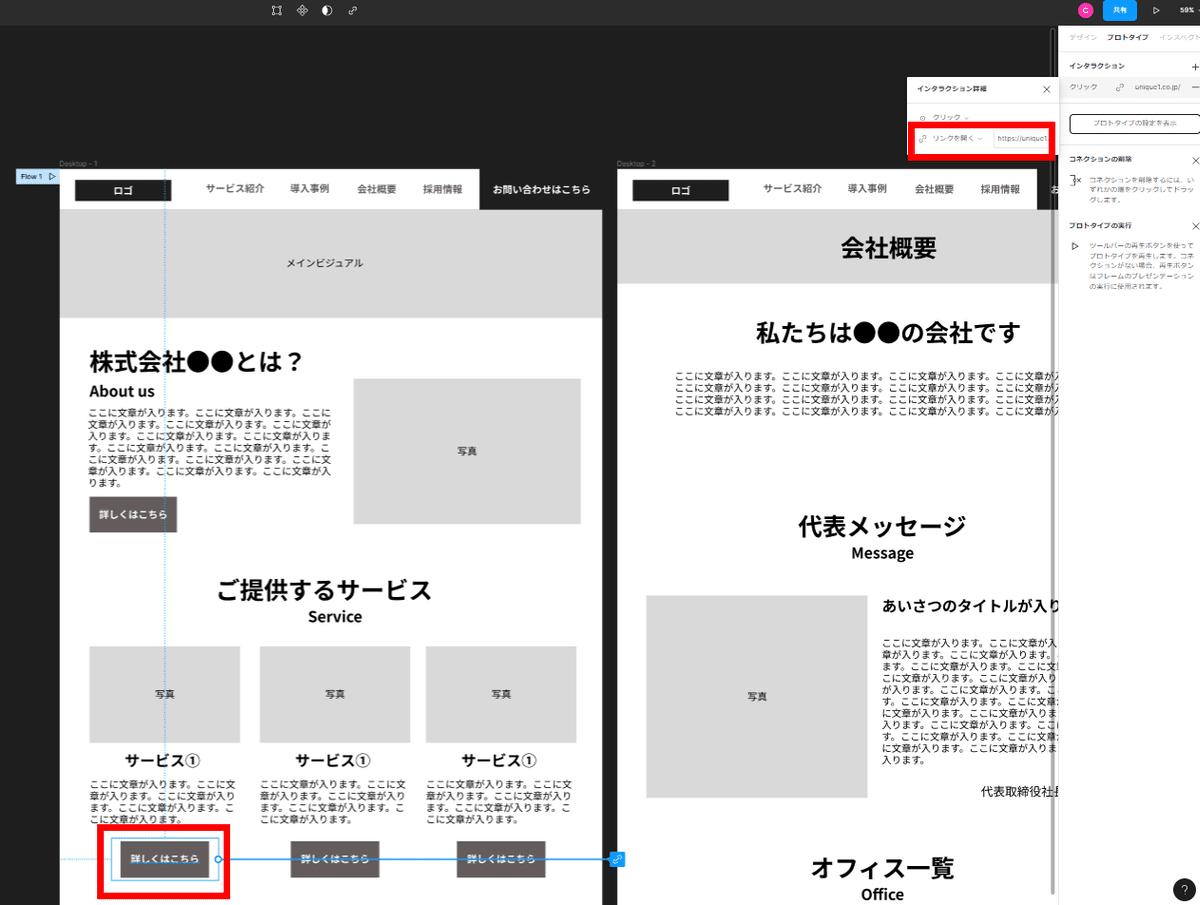Viewport: 1200px width, 905px height.
Task: Click the Message subheading
Action: [x=882, y=553]
